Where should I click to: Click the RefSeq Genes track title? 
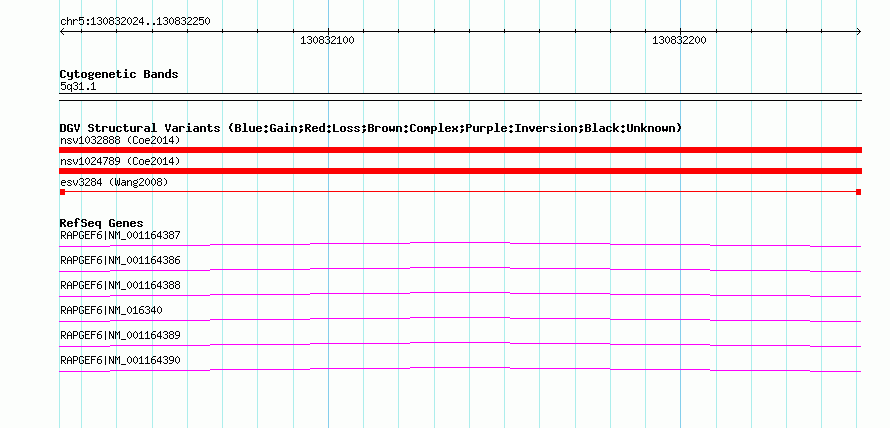(x=101, y=223)
